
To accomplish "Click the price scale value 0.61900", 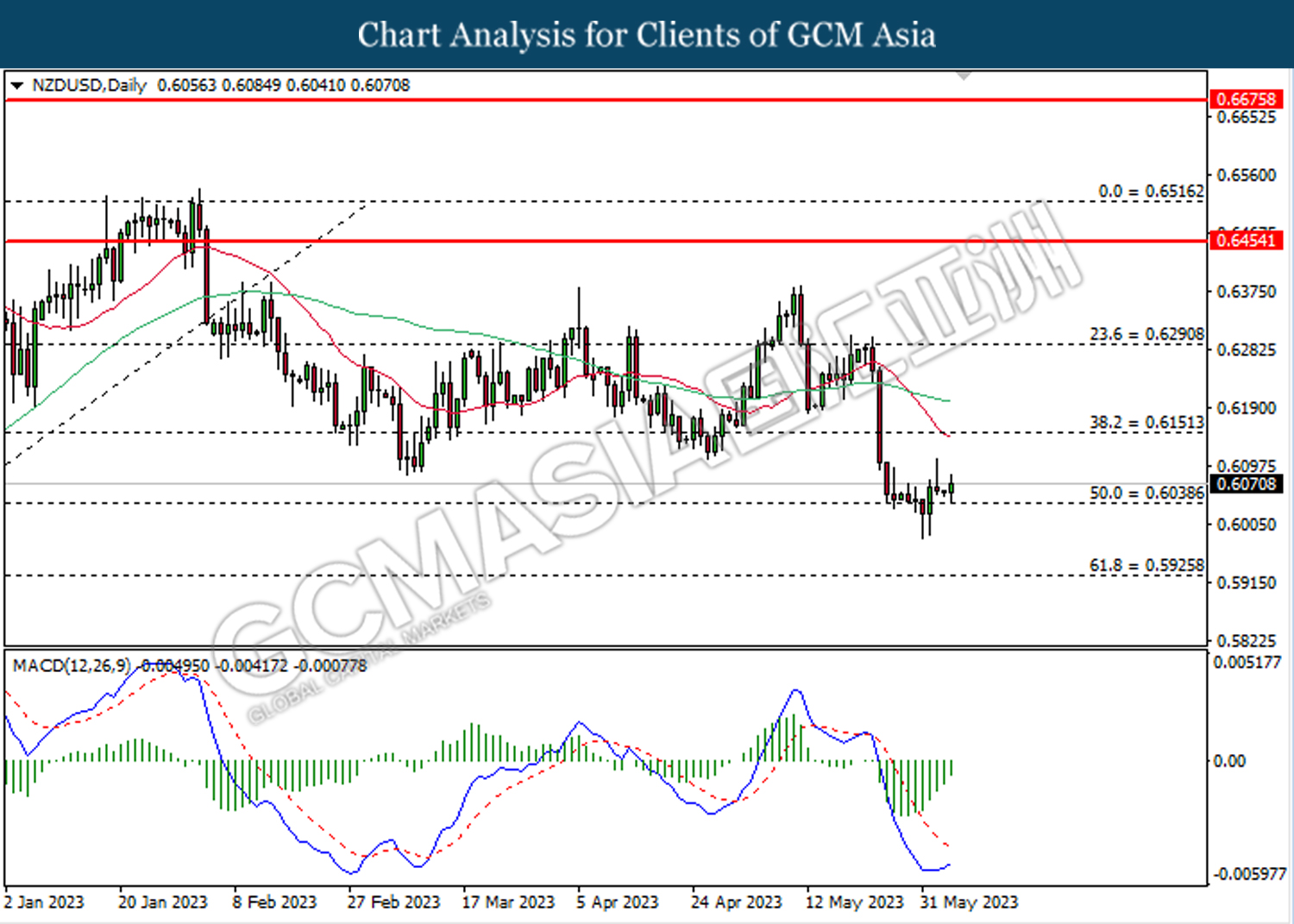I will click(1246, 408).
